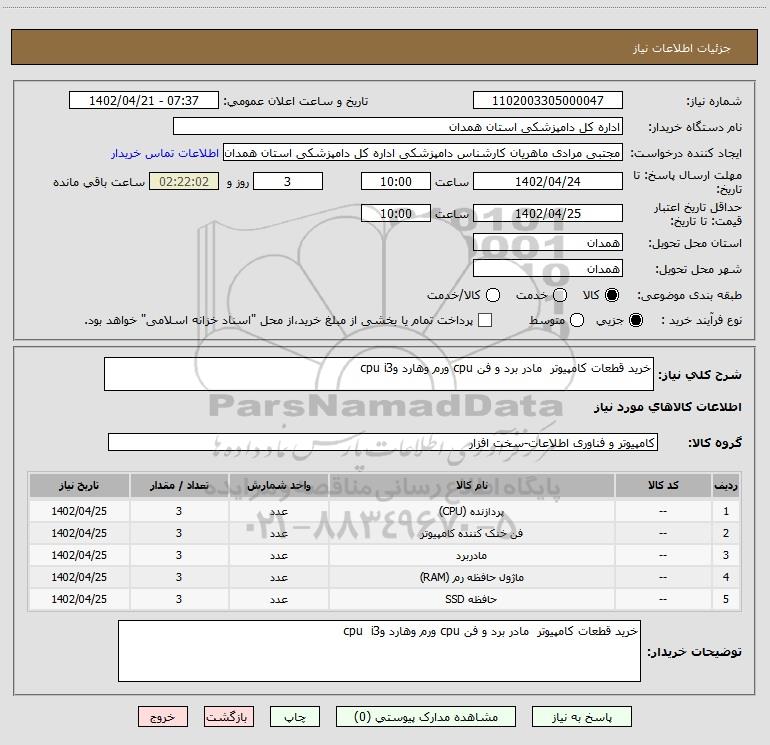The height and width of the screenshot is (745, 770).
Task: Click the توضیحات خریدار text area
Action: coord(379,651)
